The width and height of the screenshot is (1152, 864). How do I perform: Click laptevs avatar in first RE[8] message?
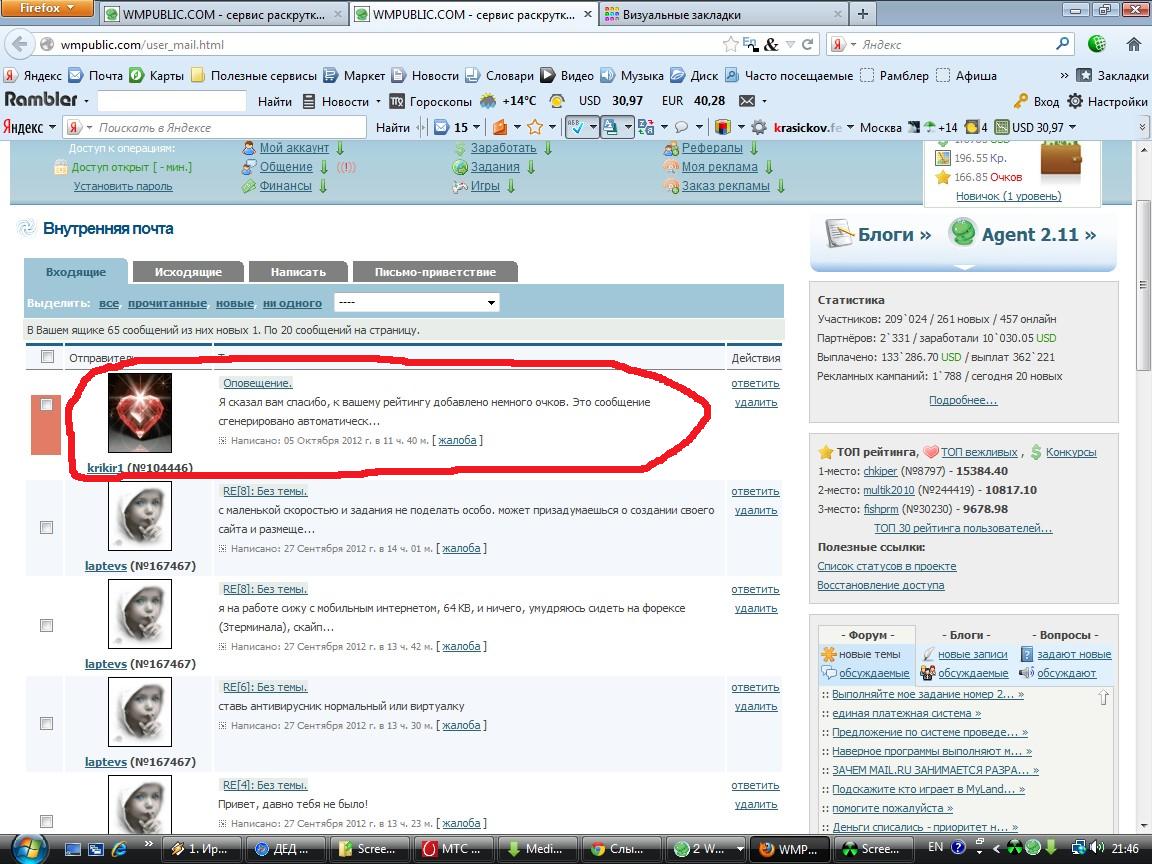tap(140, 516)
